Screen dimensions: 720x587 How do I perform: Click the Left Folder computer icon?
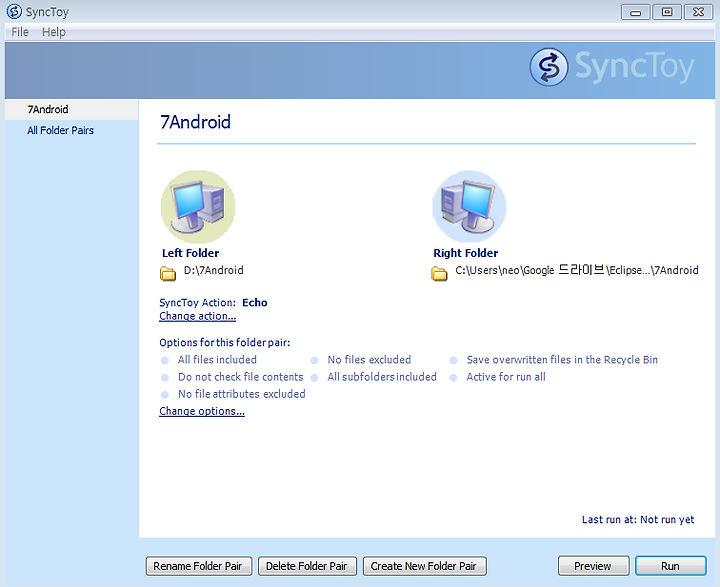coord(198,207)
